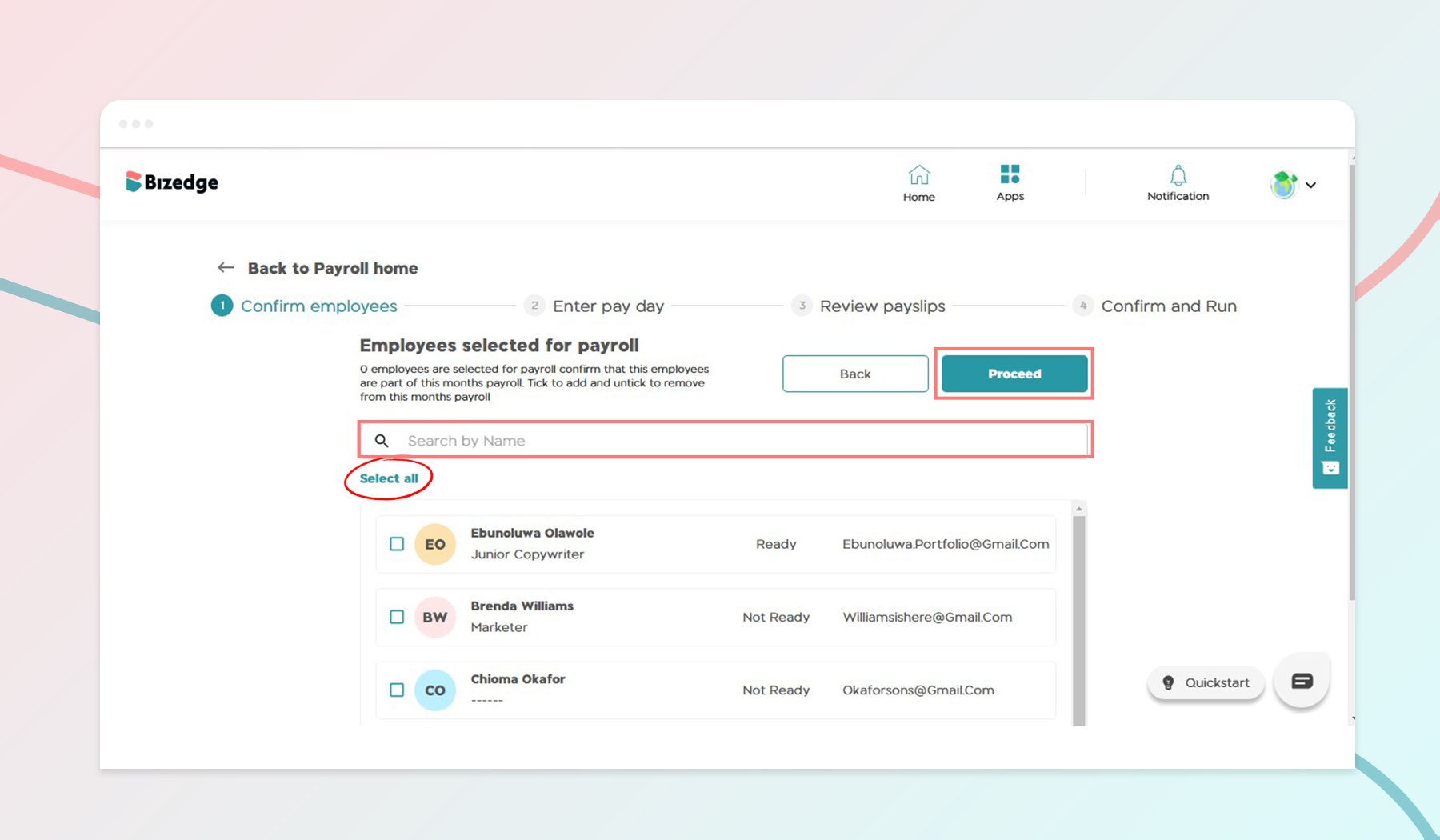Select all employees with the link
The image size is (1440, 840).
coord(389,478)
